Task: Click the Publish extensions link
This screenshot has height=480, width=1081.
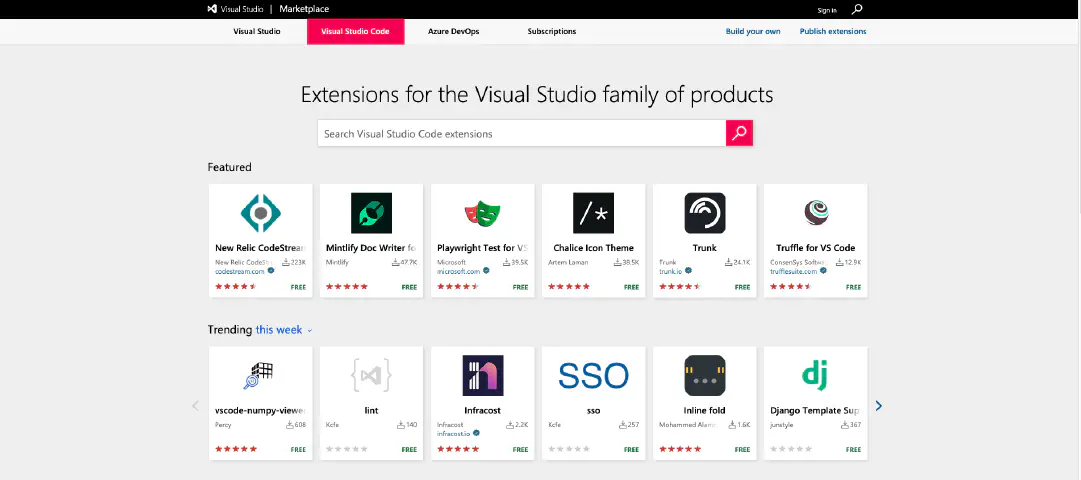Action: (832, 32)
